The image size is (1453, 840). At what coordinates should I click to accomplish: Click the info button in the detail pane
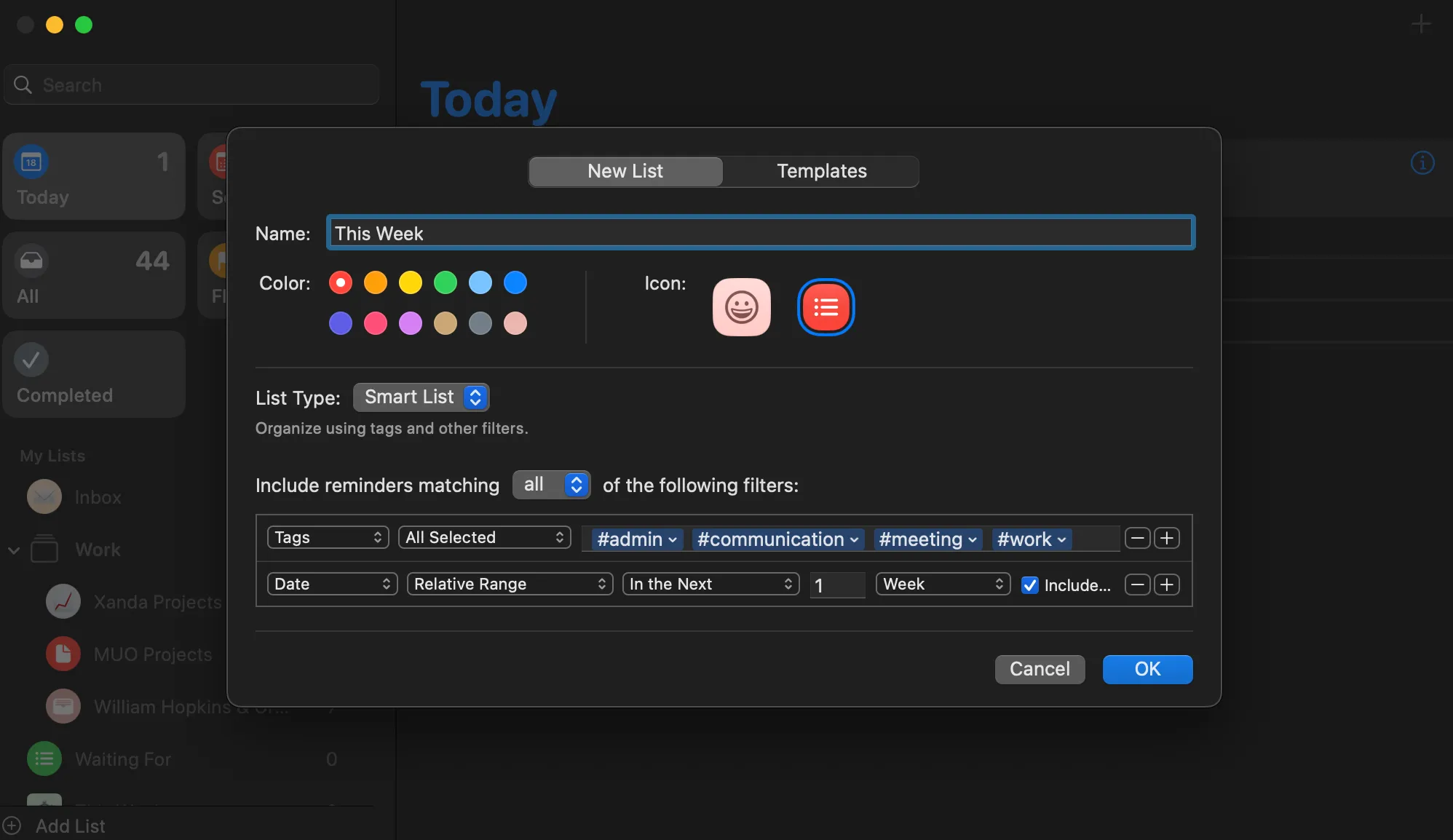(1421, 163)
